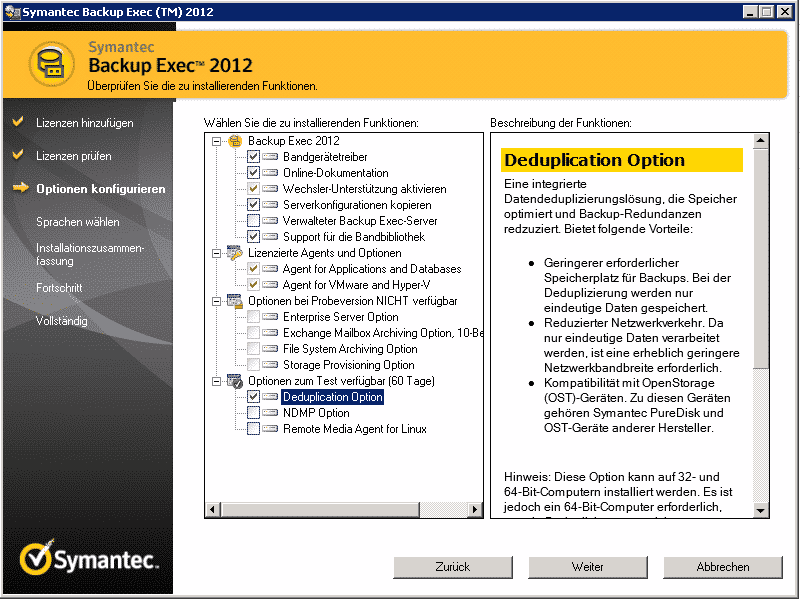Select the Deduplication Option tree row
The width and height of the screenshot is (800, 600).
(x=333, y=397)
